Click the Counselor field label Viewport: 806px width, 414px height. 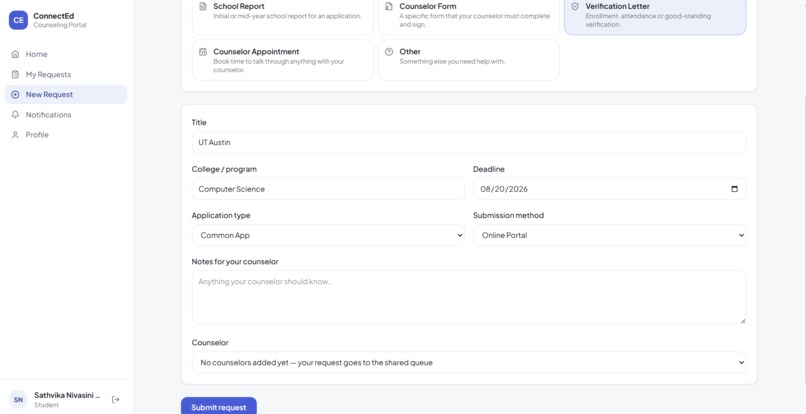(210, 343)
